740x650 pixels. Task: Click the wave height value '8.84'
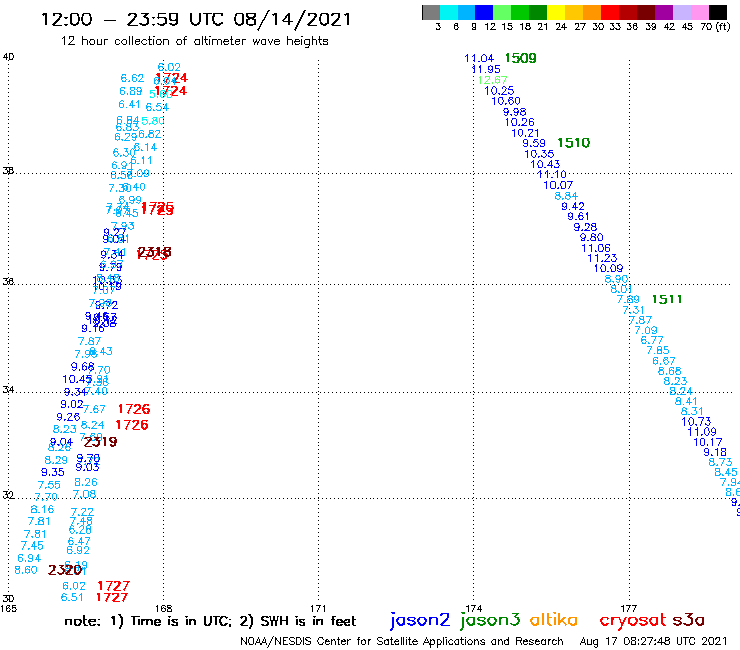566,196
